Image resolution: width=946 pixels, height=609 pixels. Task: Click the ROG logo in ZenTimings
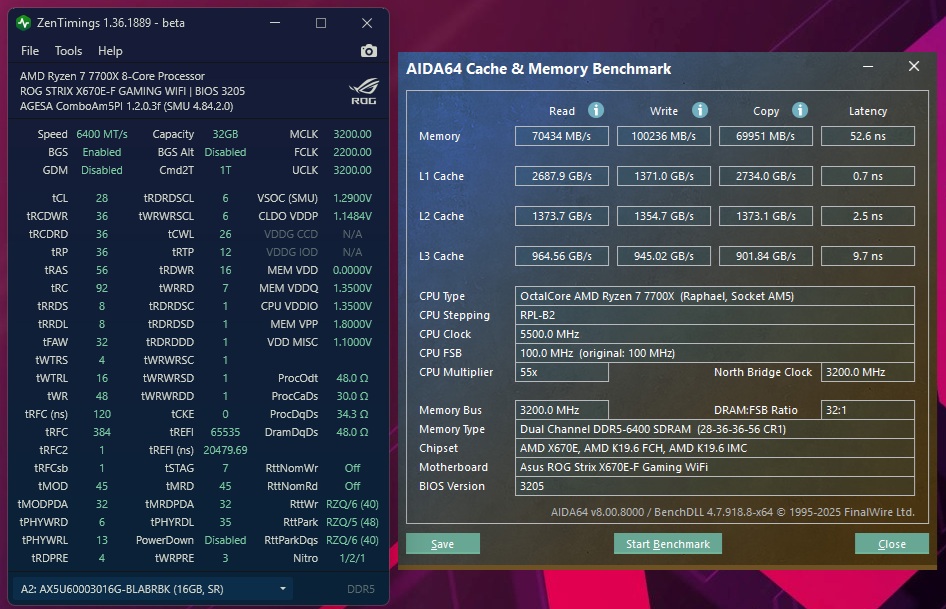364,91
